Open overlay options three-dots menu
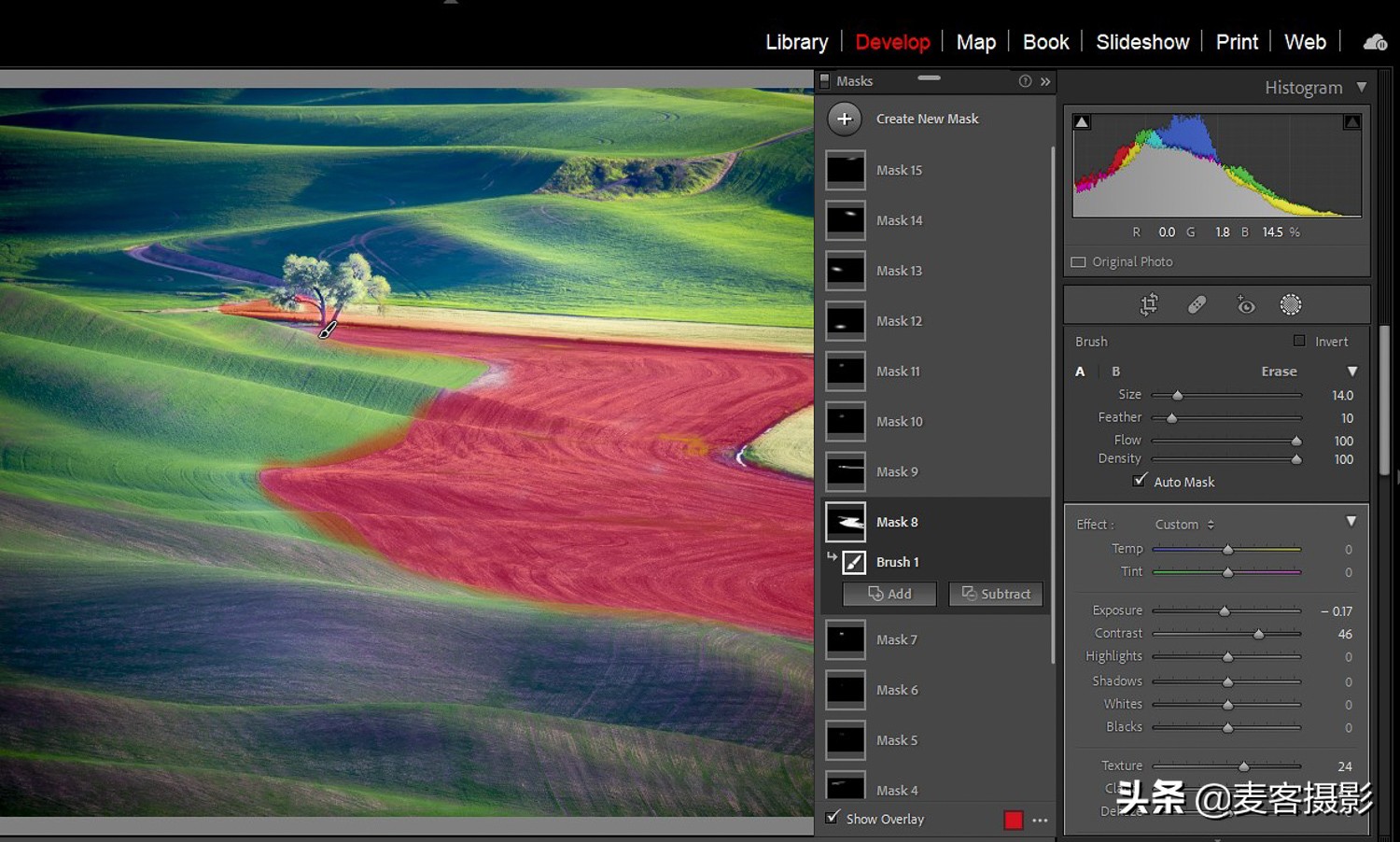 pyautogui.click(x=1041, y=820)
